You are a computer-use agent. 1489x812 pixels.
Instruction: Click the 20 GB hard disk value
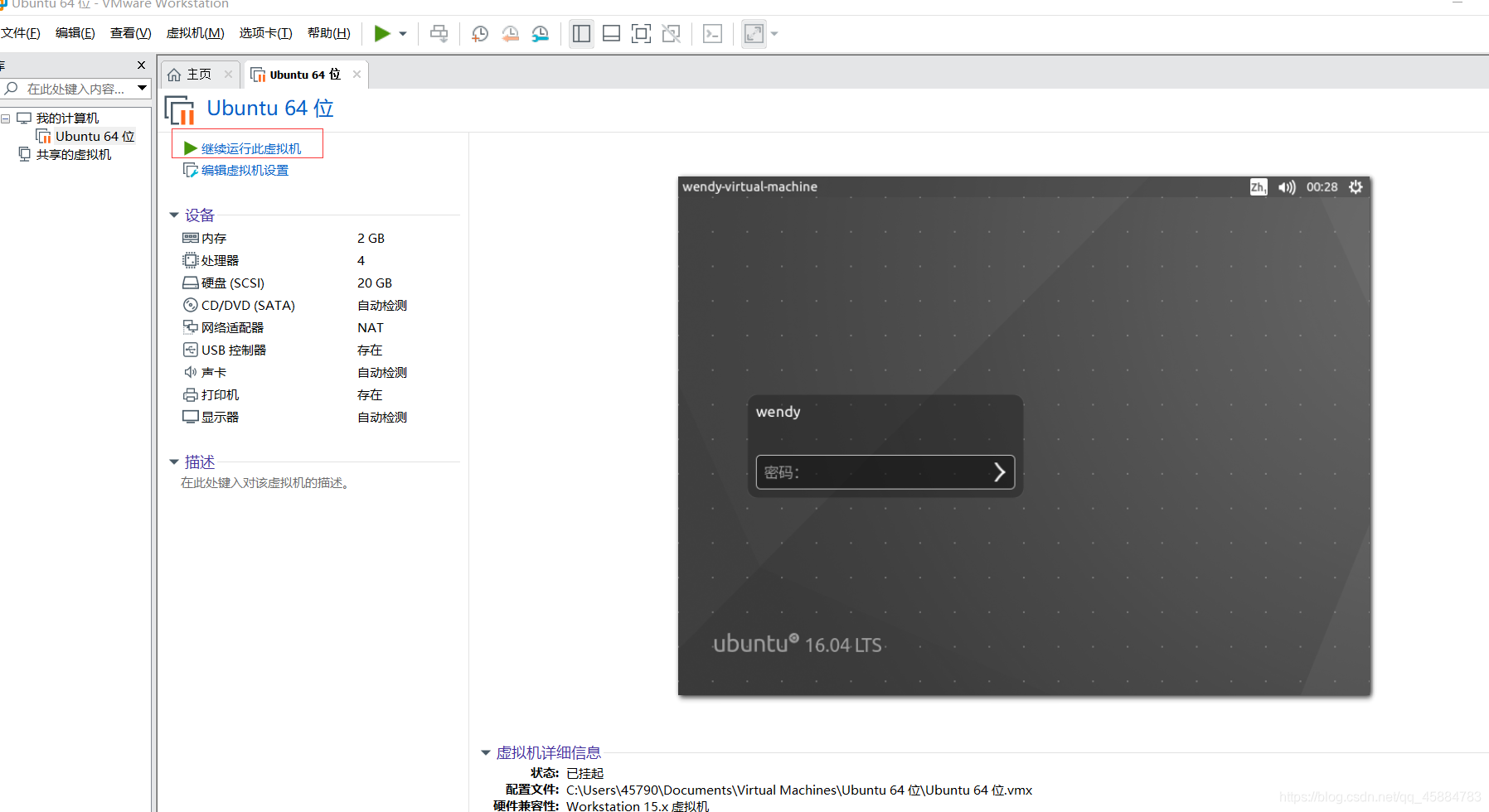pos(375,283)
